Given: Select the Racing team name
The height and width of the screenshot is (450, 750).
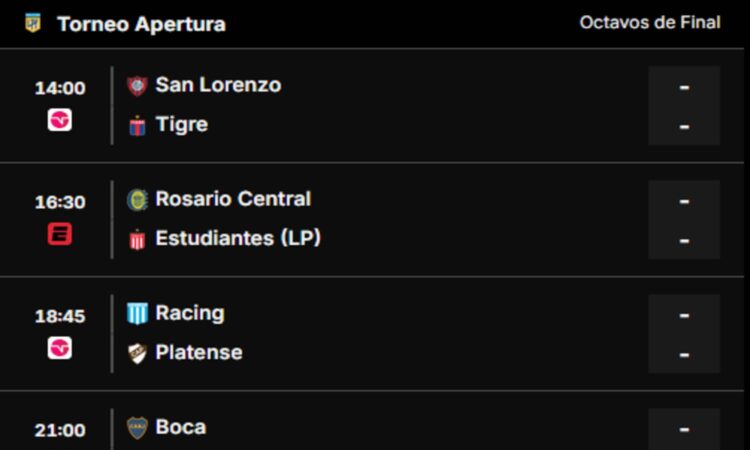Looking at the screenshot, I should click(190, 313).
